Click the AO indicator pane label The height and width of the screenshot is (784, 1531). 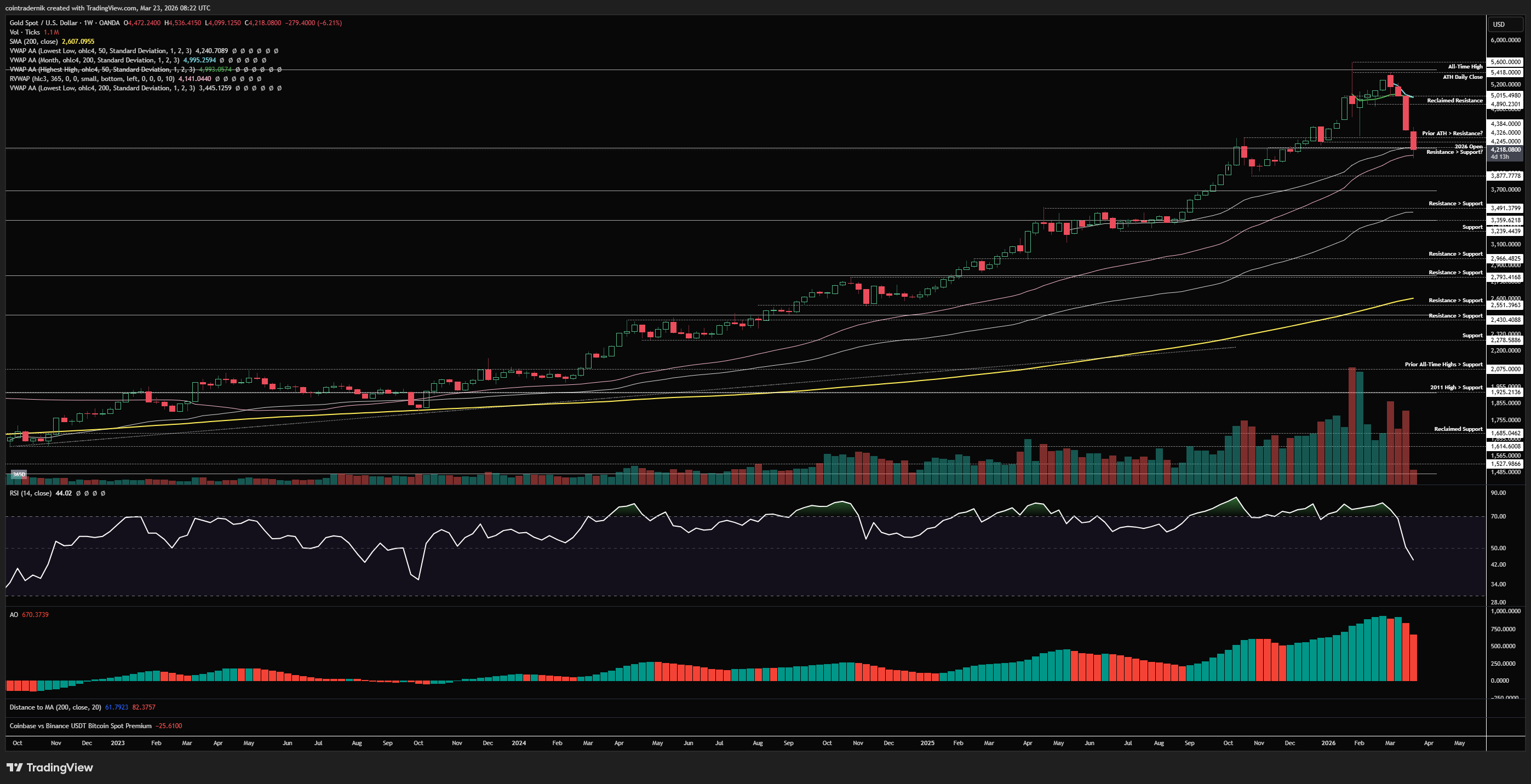(14, 615)
